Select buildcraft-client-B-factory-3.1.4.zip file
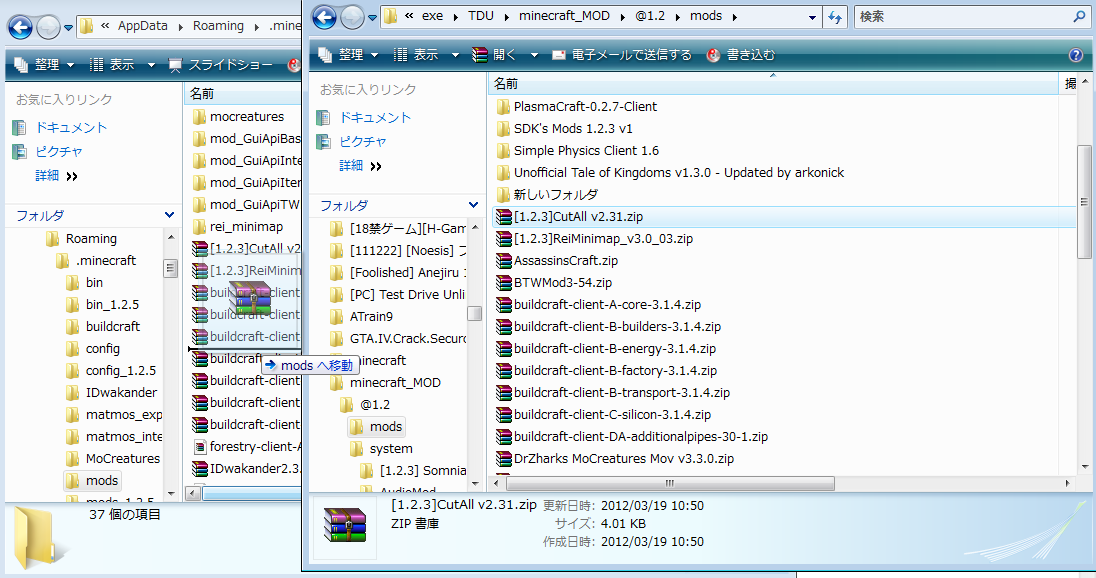 click(606, 370)
